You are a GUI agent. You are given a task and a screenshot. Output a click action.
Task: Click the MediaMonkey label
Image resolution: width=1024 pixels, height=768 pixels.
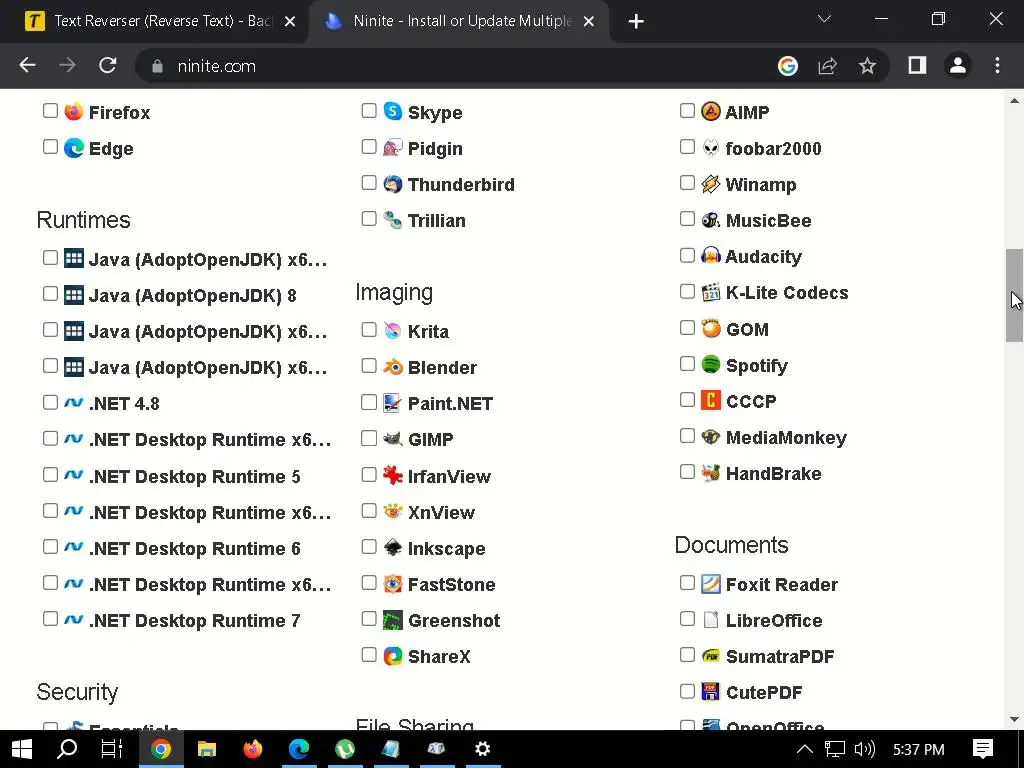[x=786, y=438]
